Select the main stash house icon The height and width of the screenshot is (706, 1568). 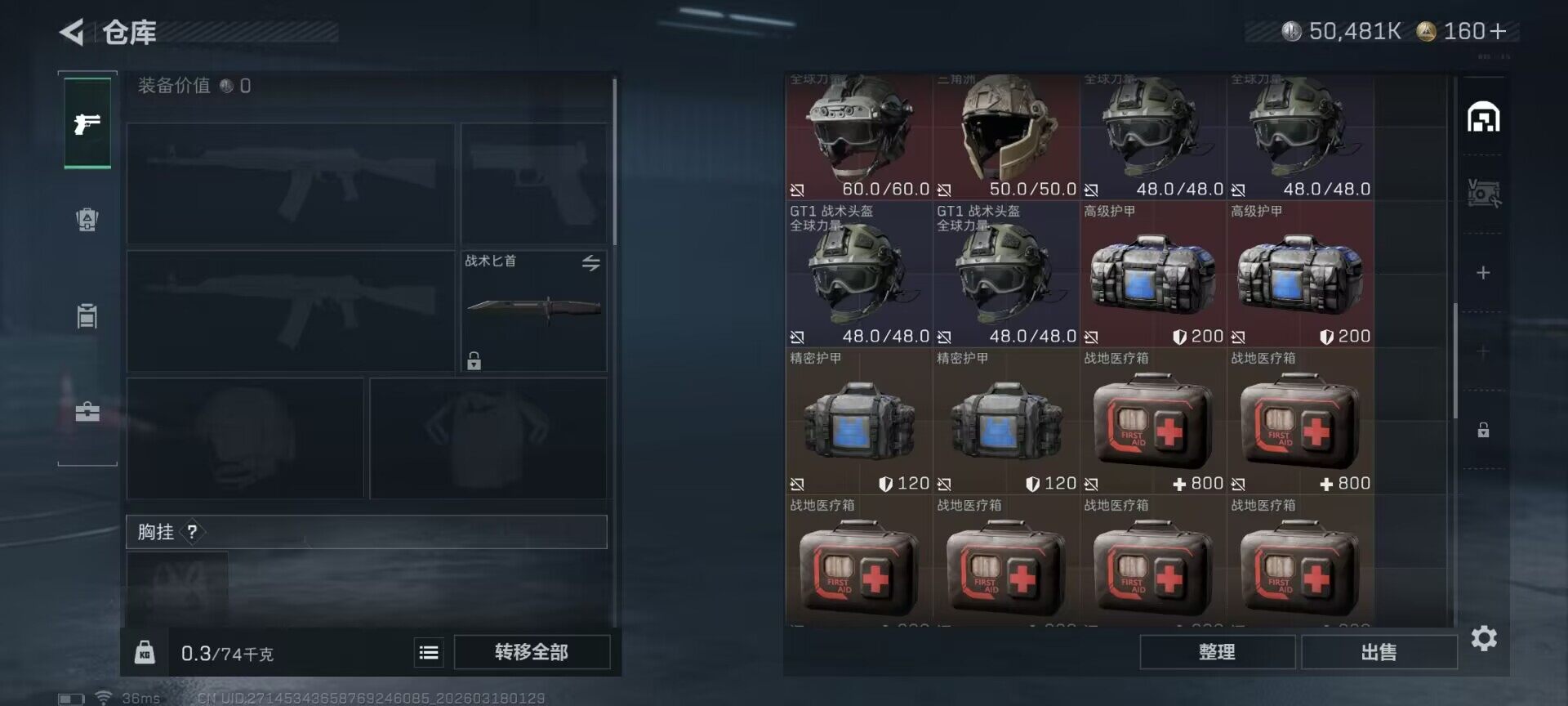click(1483, 117)
